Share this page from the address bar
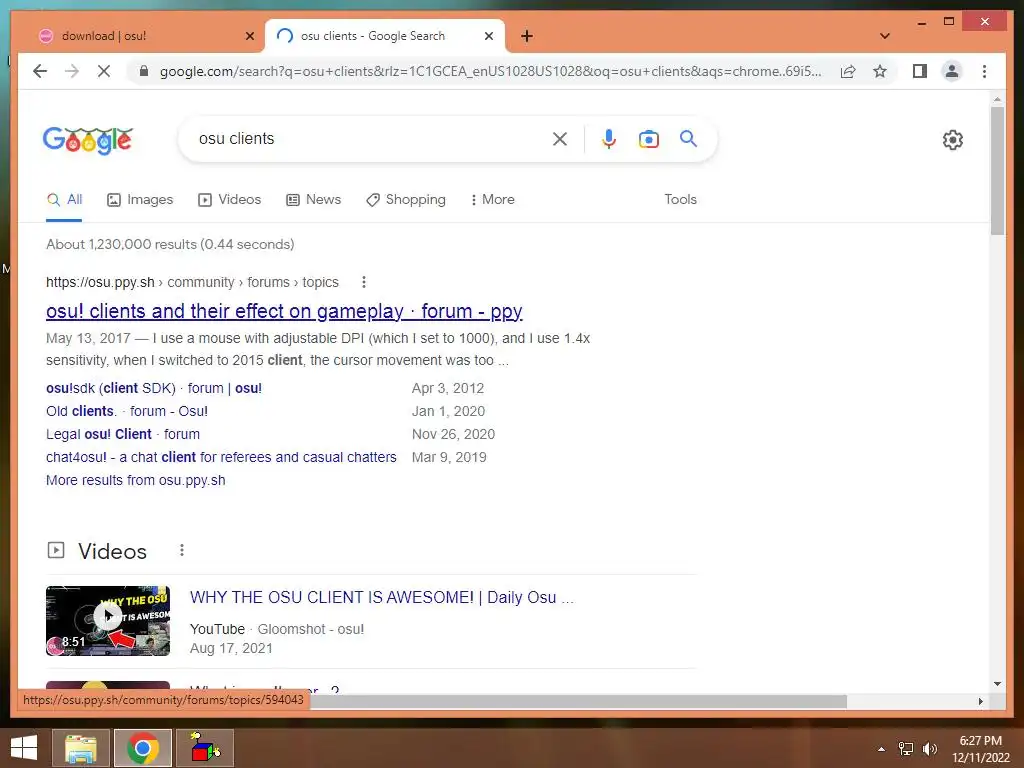This screenshot has width=1024, height=768. point(848,71)
